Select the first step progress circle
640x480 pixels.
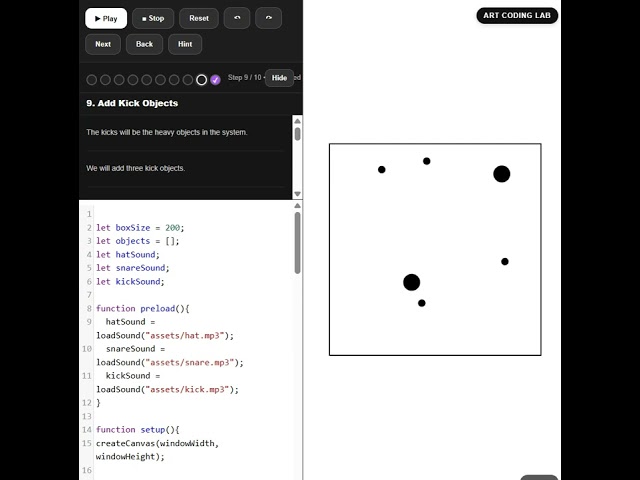pyautogui.click(x=91, y=80)
